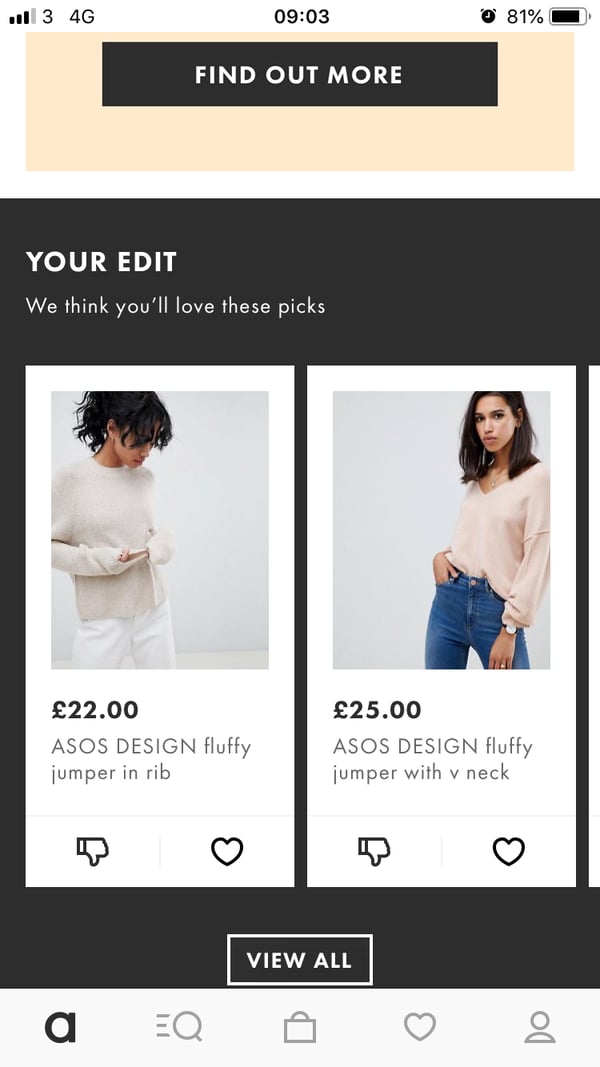Tap the 09:03 clock in status bar
The height and width of the screenshot is (1067, 600).
coord(301,16)
